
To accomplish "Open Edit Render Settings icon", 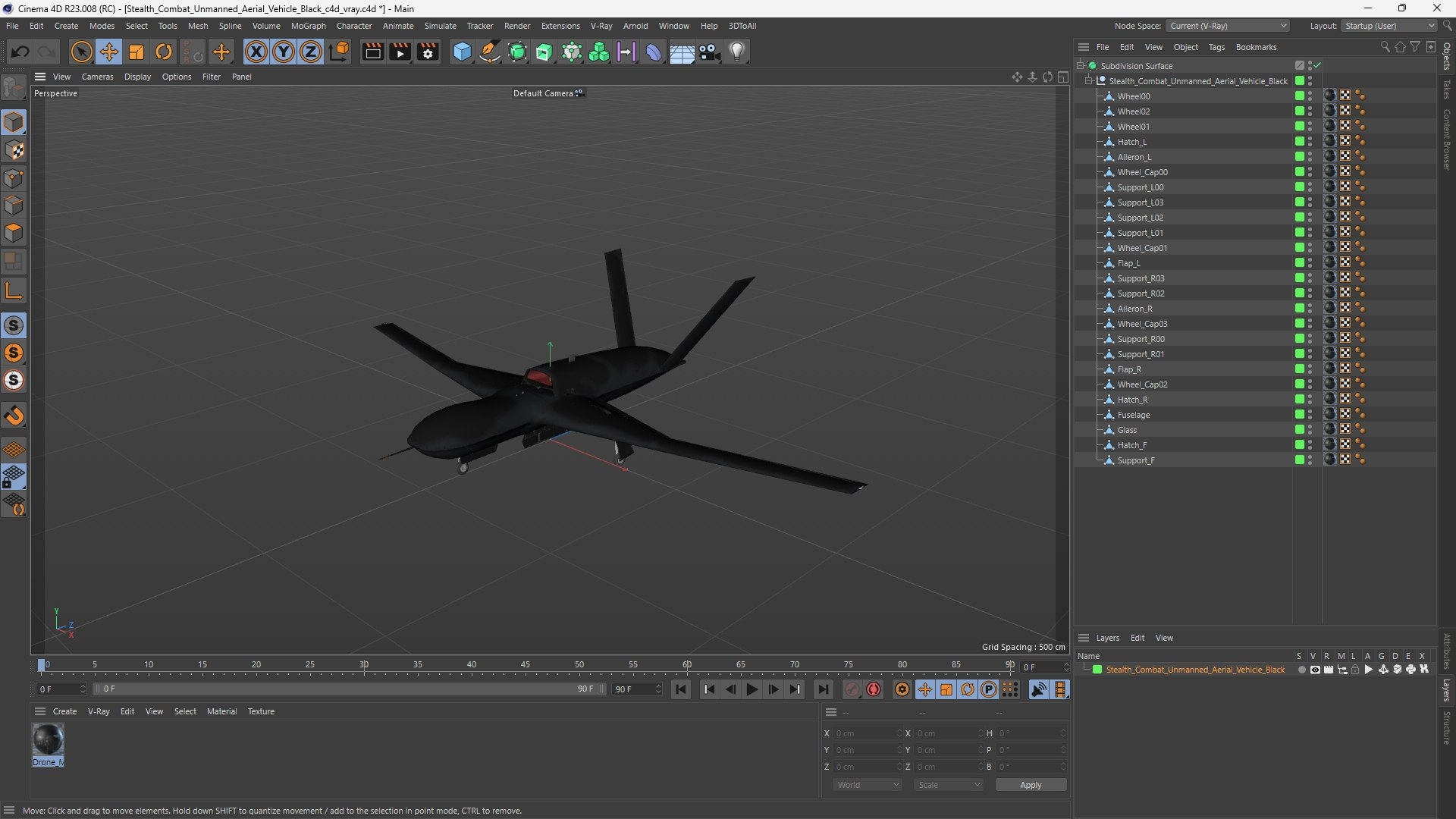I will point(428,52).
